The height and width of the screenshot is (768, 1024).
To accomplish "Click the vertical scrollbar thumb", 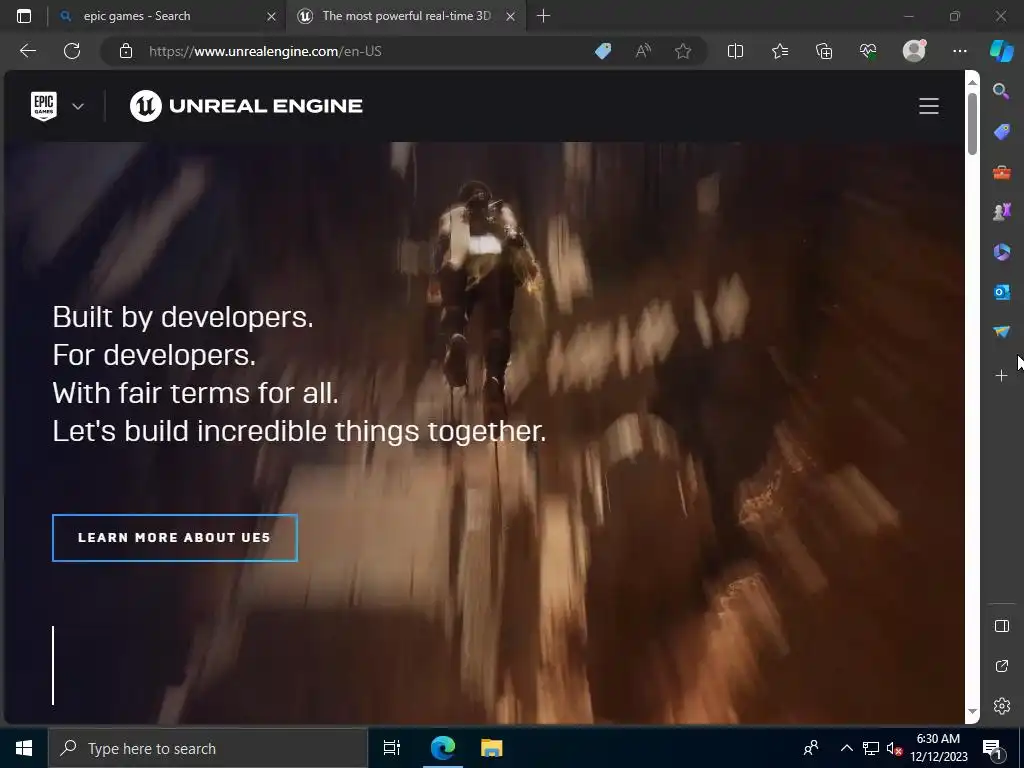I will point(972,124).
